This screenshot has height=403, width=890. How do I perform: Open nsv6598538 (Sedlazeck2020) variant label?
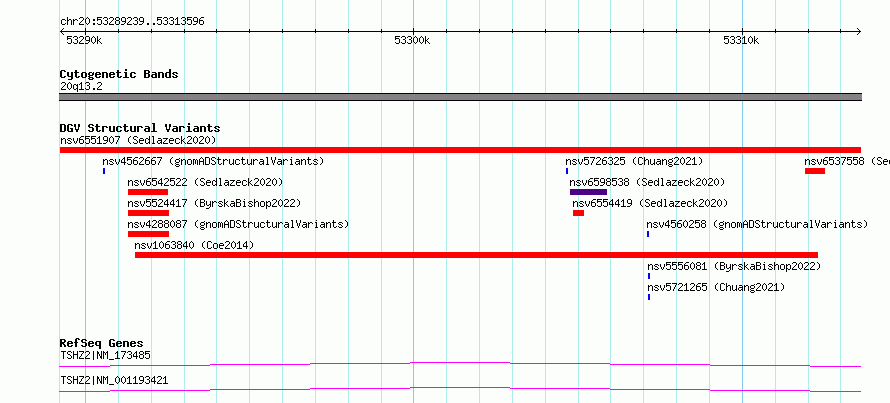(x=647, y=182)
